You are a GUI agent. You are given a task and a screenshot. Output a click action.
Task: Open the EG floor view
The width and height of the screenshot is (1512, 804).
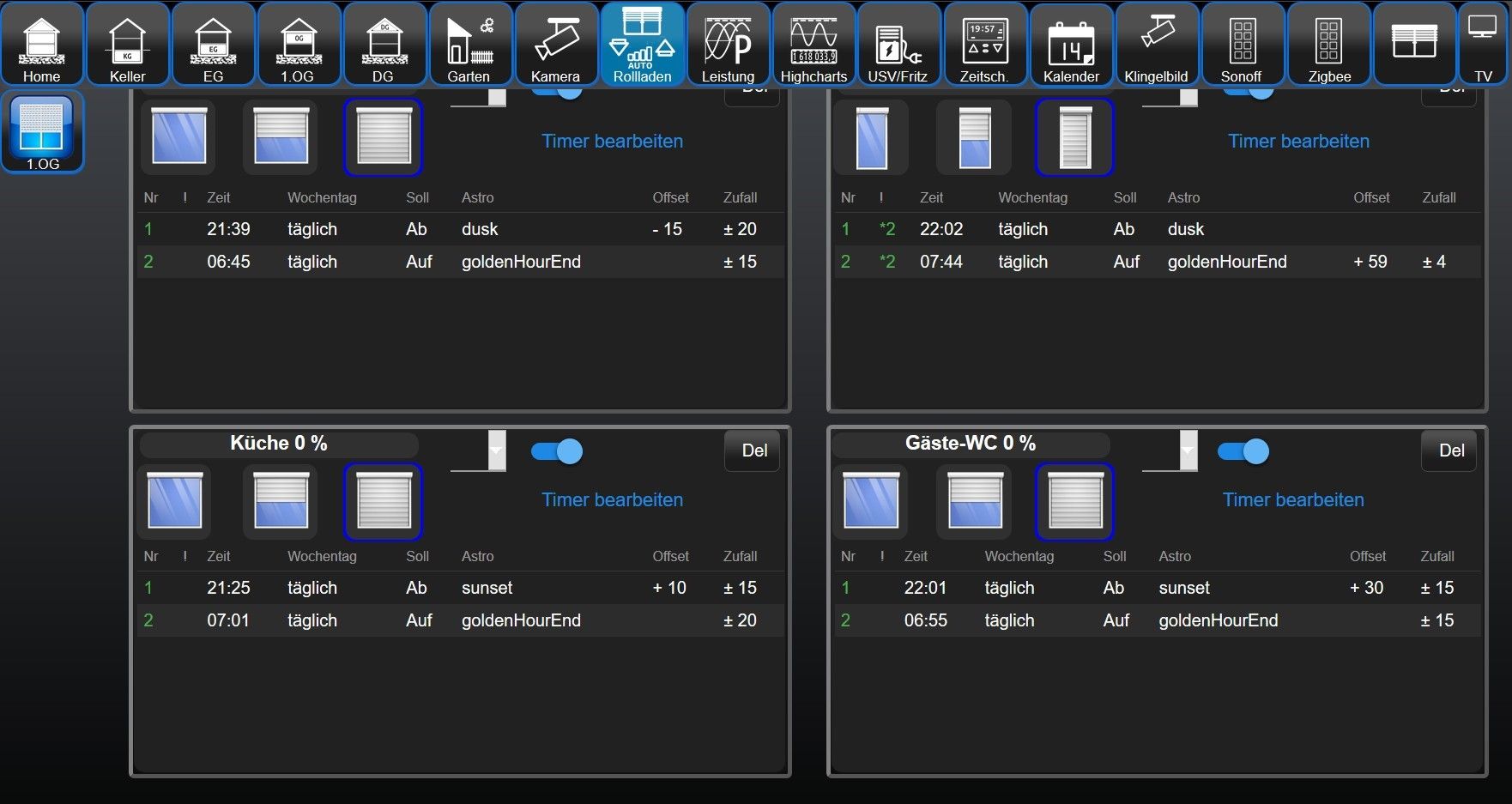point(214,44)
